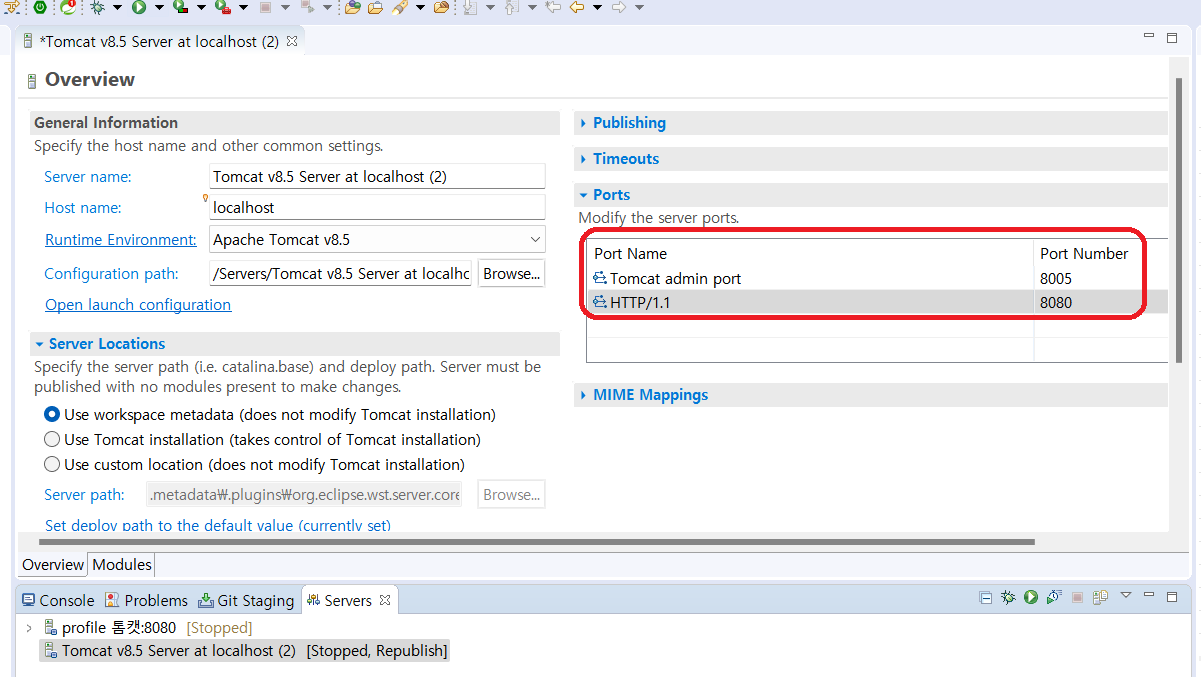Select Use custom location radio button
The height and width of the screenshot is (677, 1201).
tap(52, 464)
